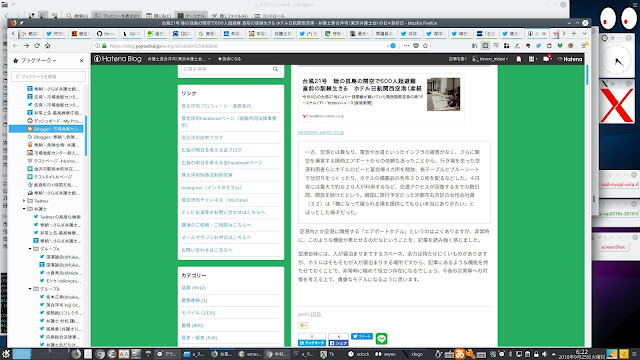
Task: Open the headlines.yahoo.co.jp link
Action: [x=321, y=132]
